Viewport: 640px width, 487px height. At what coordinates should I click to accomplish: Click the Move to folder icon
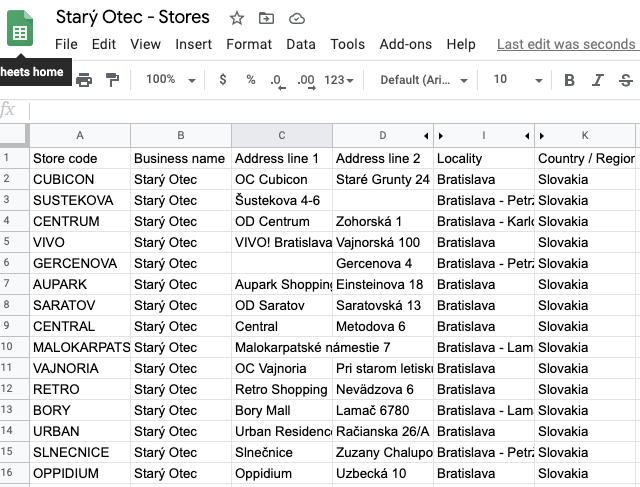pos(266,18)
